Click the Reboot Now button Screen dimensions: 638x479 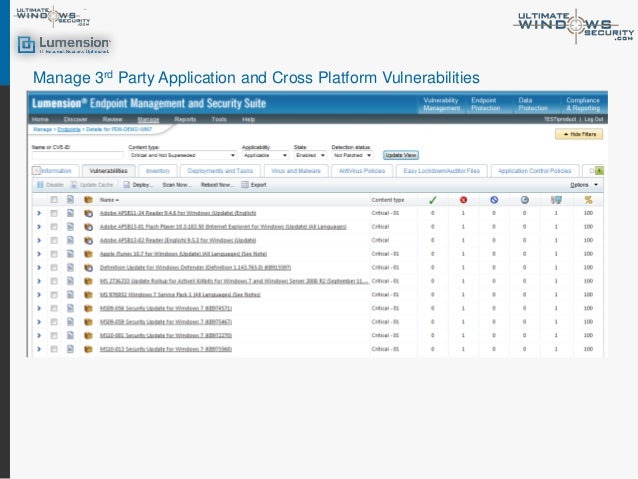[x=218, y=185]
